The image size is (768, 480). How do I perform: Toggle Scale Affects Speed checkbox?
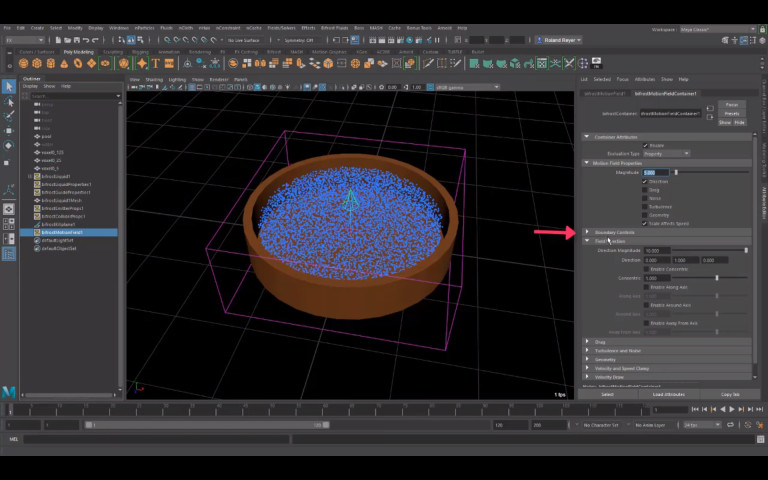tap(645, 223)
